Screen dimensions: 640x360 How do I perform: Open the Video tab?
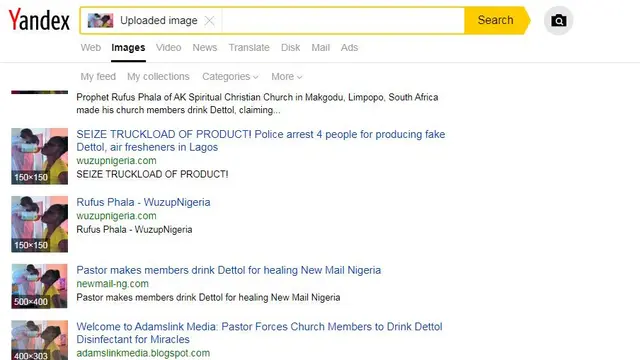tap(169, 48)
